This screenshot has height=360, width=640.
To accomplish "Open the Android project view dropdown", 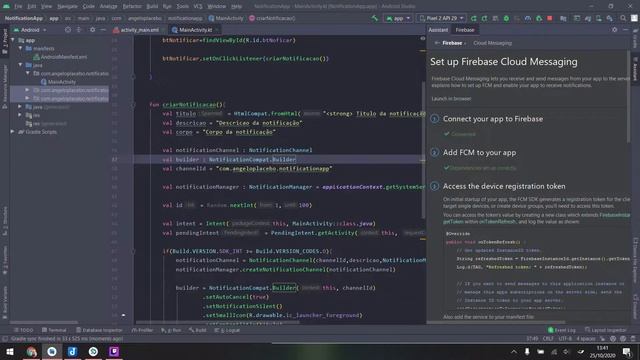I will click(x=30, y=30).
